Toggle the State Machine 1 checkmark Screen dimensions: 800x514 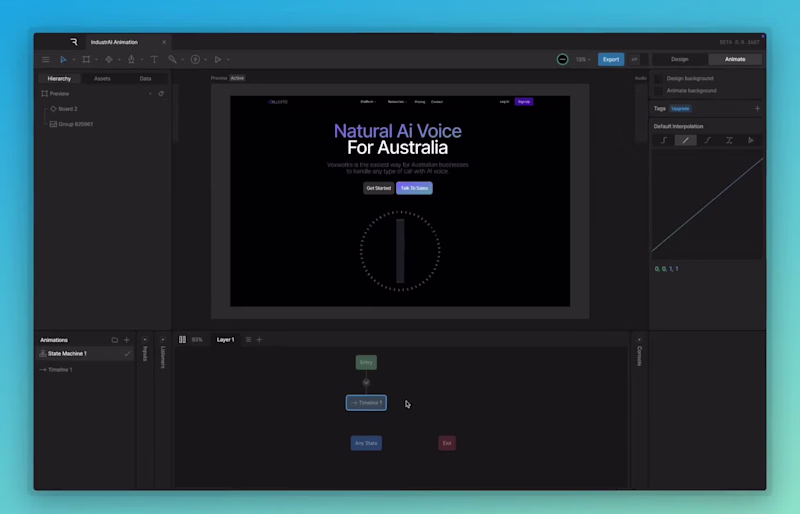click(x=128, y=354)
